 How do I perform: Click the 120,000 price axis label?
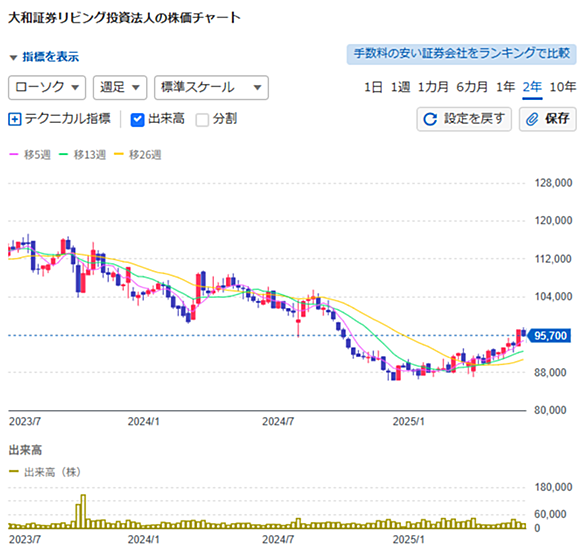tap(553, 220)
